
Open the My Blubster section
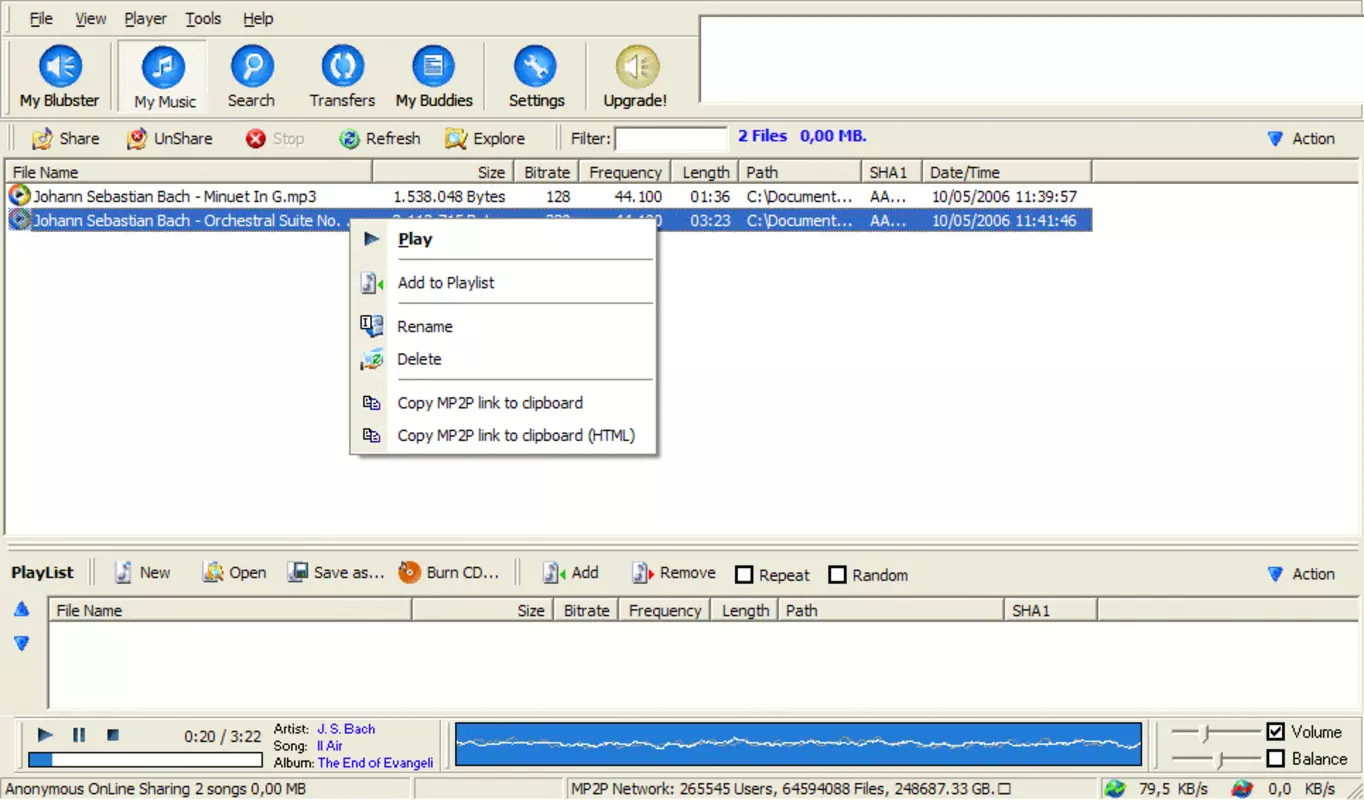click(60, 76)
